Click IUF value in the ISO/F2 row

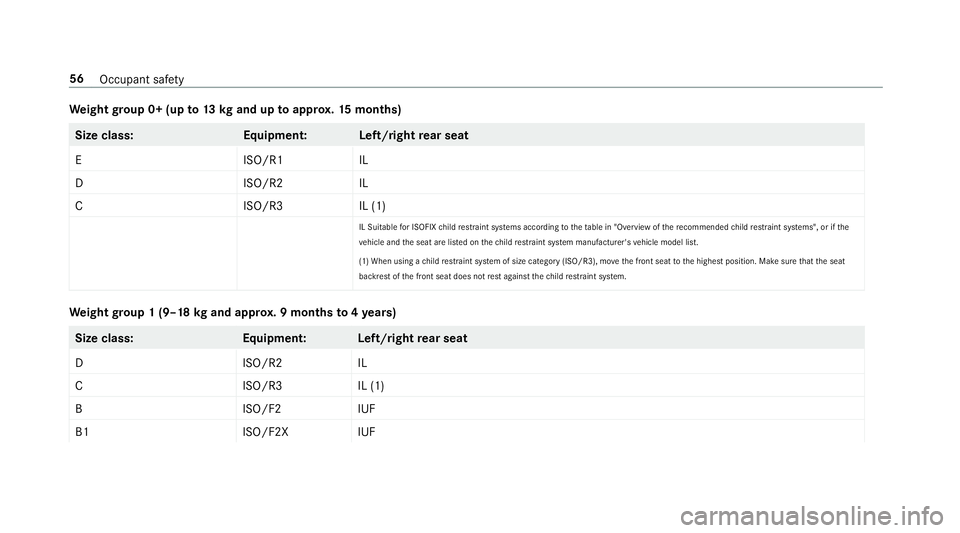(366, 409)
